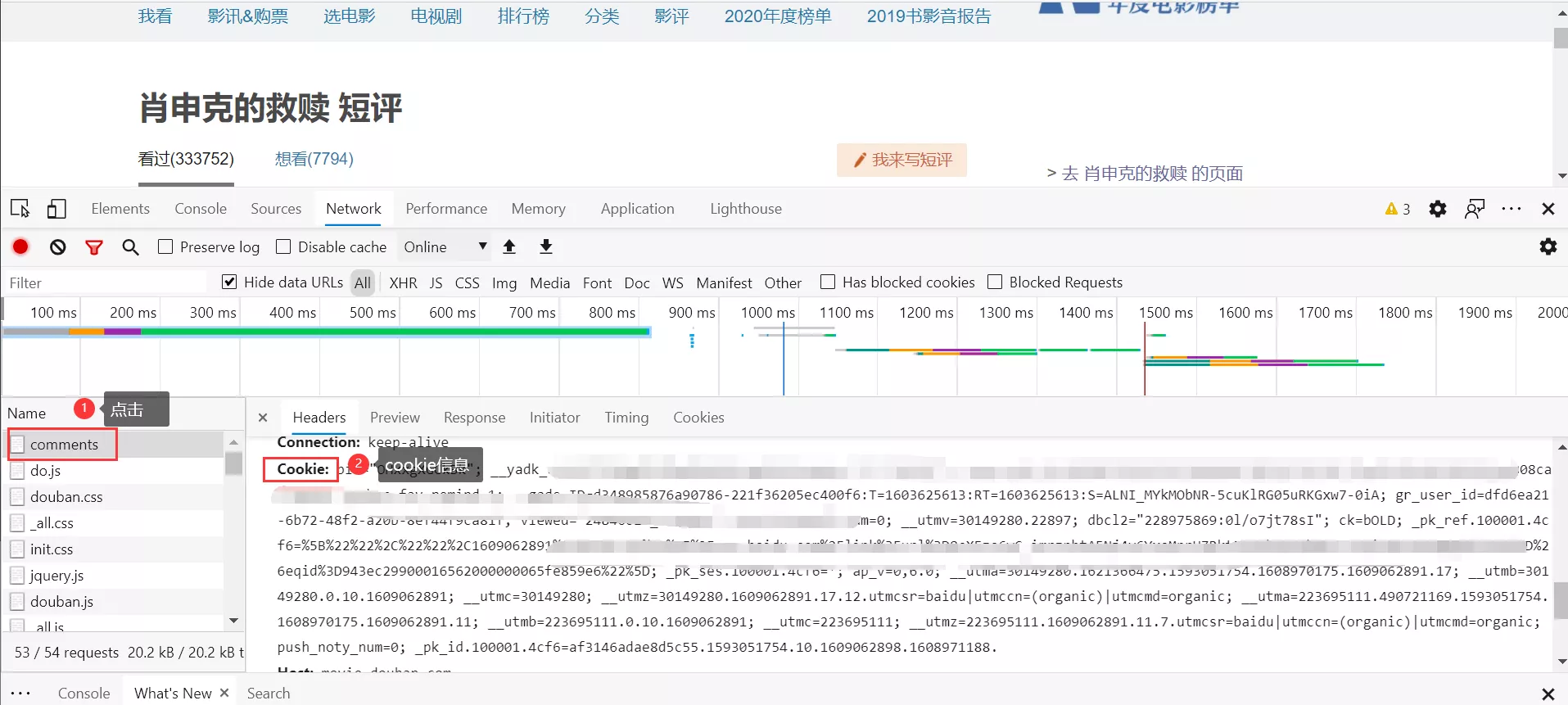
Task: Open DevTools customize three-dot menu
Action: click(x=1512, y=209)
